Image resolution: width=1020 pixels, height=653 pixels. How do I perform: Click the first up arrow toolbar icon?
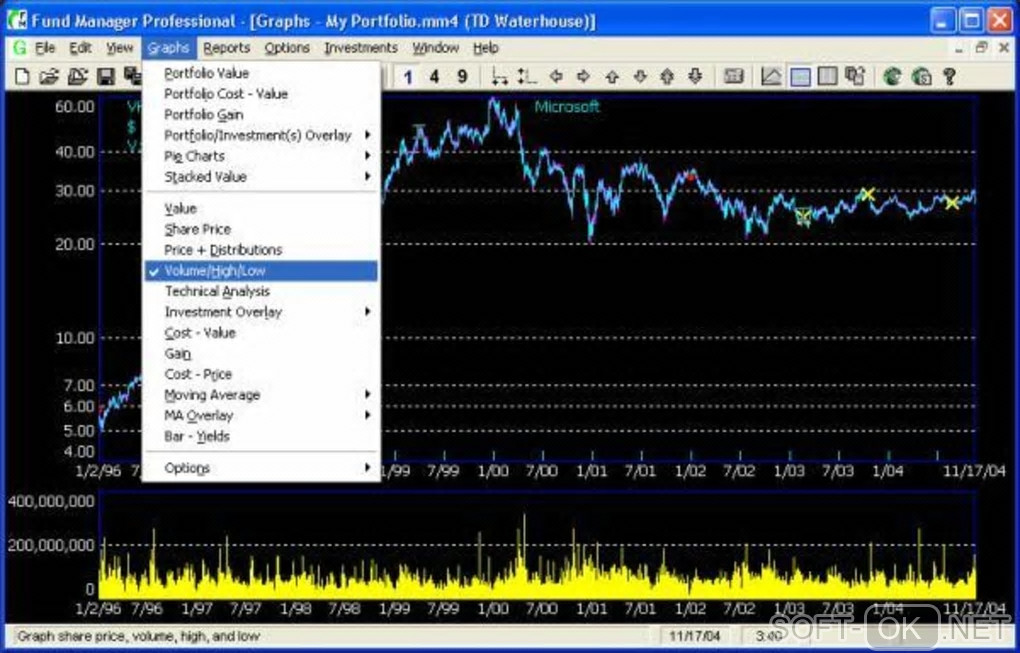coord(611,77)
